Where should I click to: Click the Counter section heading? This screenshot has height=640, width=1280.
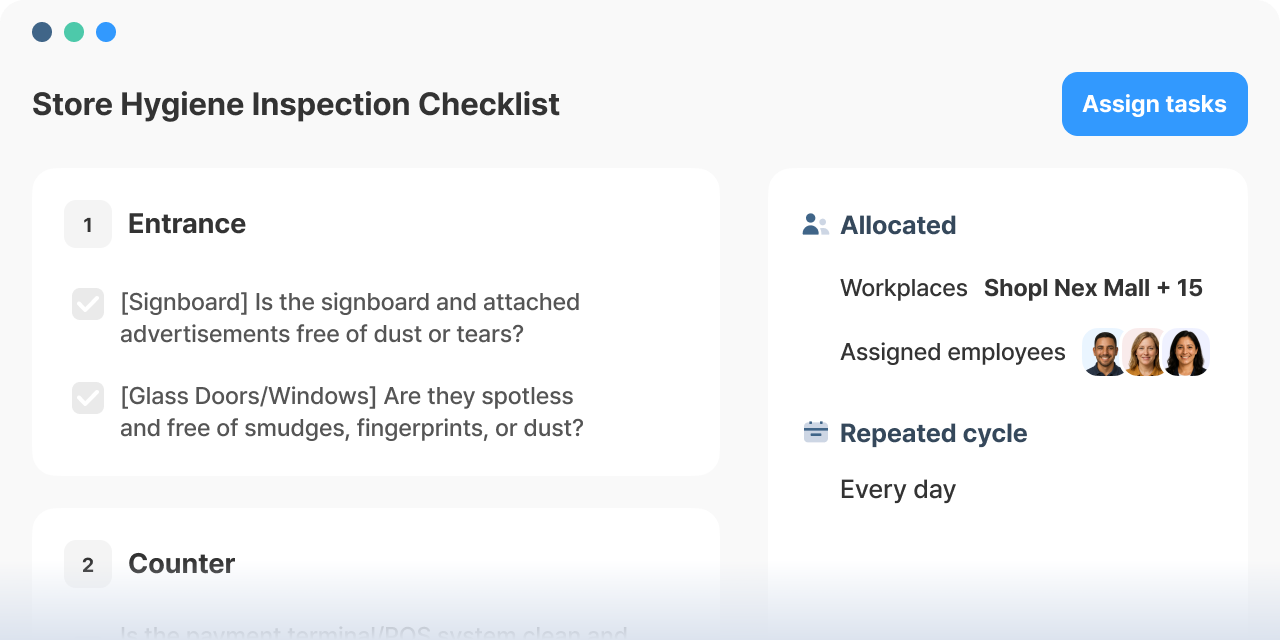coord(182,564)
